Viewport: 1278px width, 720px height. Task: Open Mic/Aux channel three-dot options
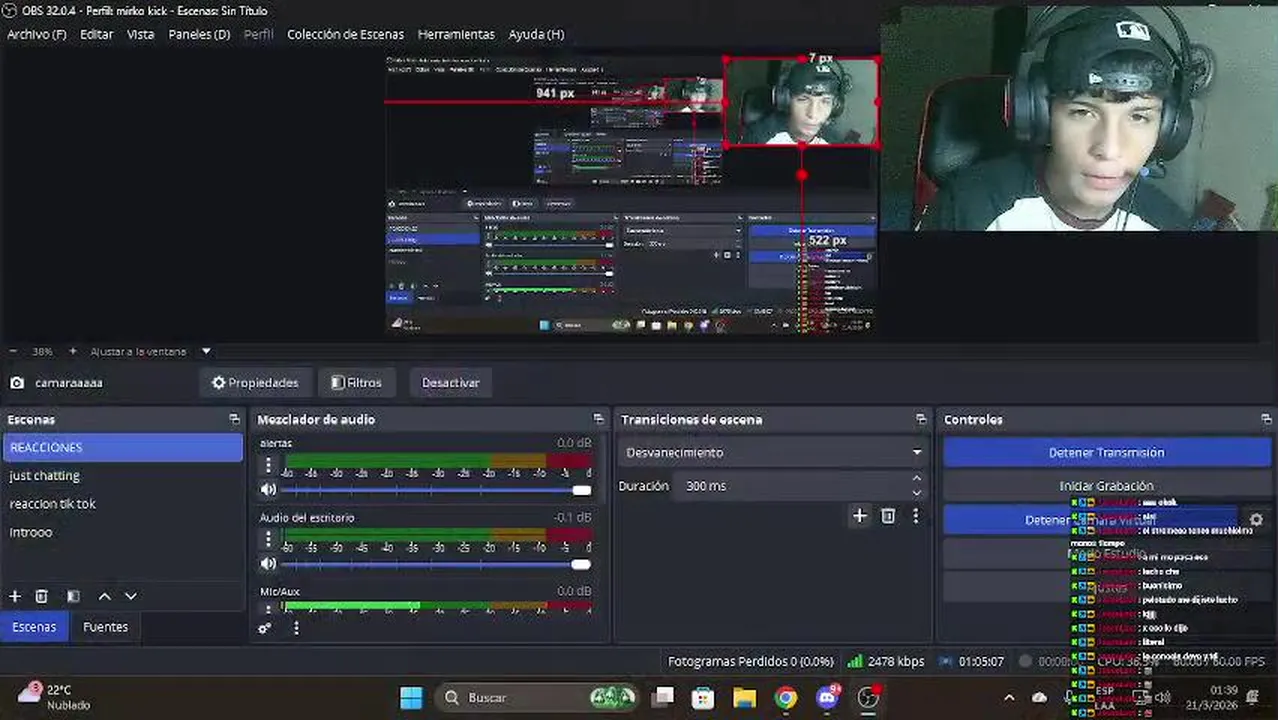point(268,607)
